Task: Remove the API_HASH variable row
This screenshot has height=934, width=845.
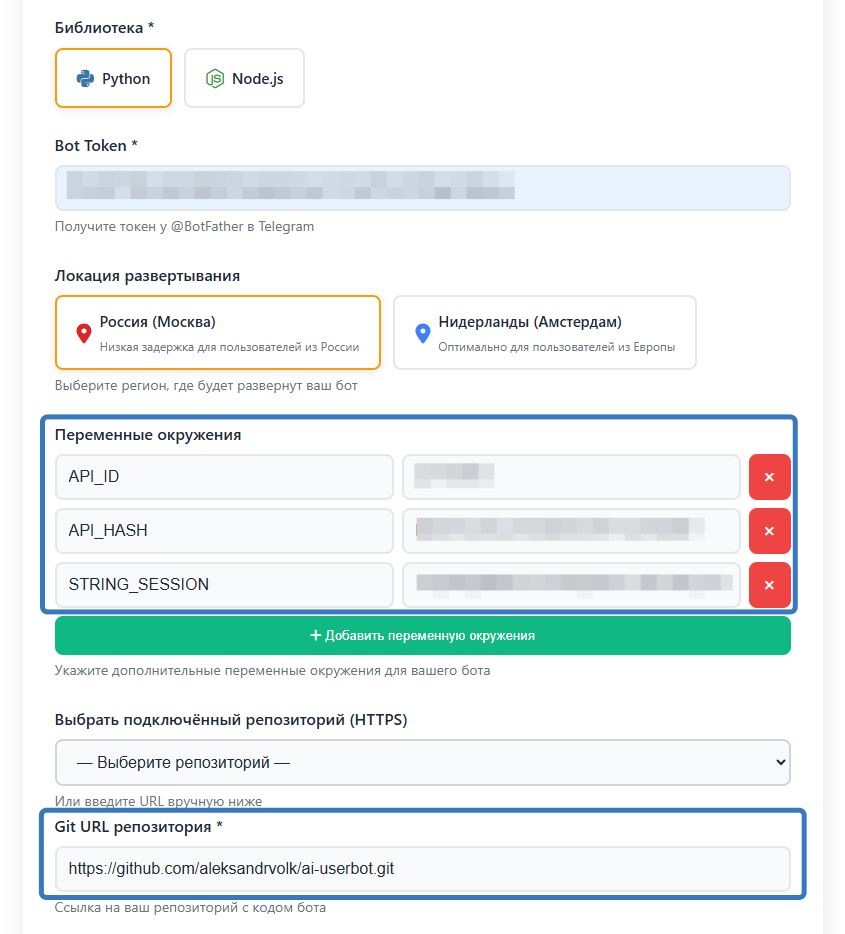Action: pyautogui.click(x=769, y=531)
